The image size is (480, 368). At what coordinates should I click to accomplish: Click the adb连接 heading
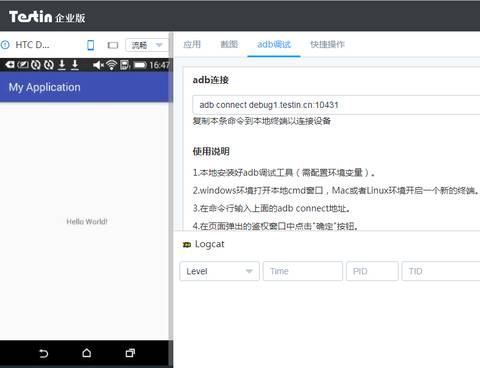[211, 80]
